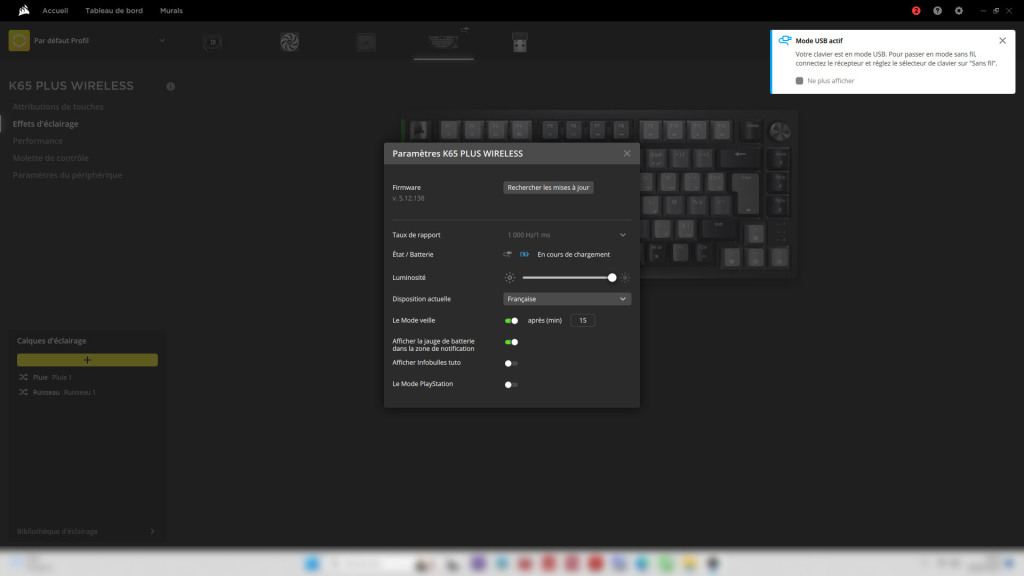Open Effets d'éclairage section
1024x576 pixels.
point(45,123)
